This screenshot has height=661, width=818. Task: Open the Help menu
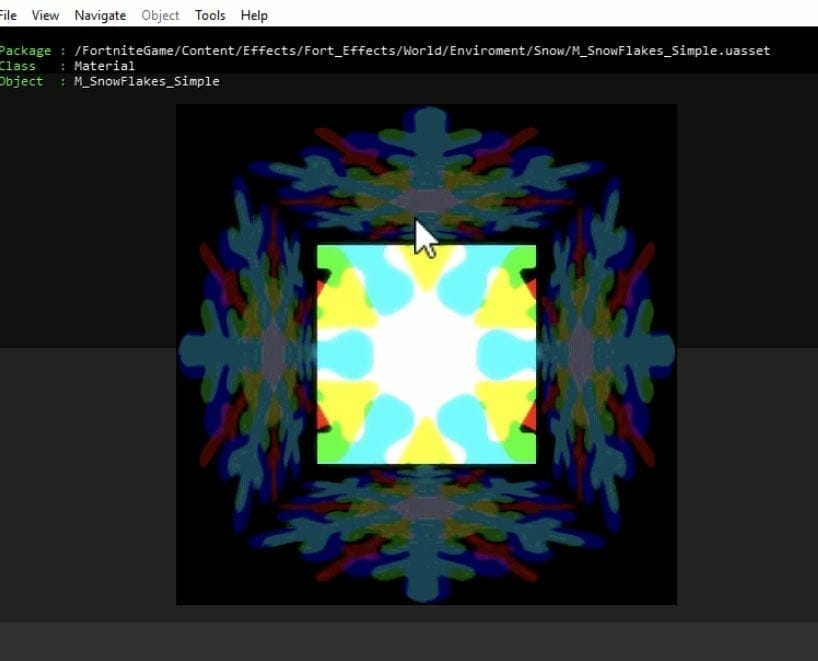coord(254,15)
